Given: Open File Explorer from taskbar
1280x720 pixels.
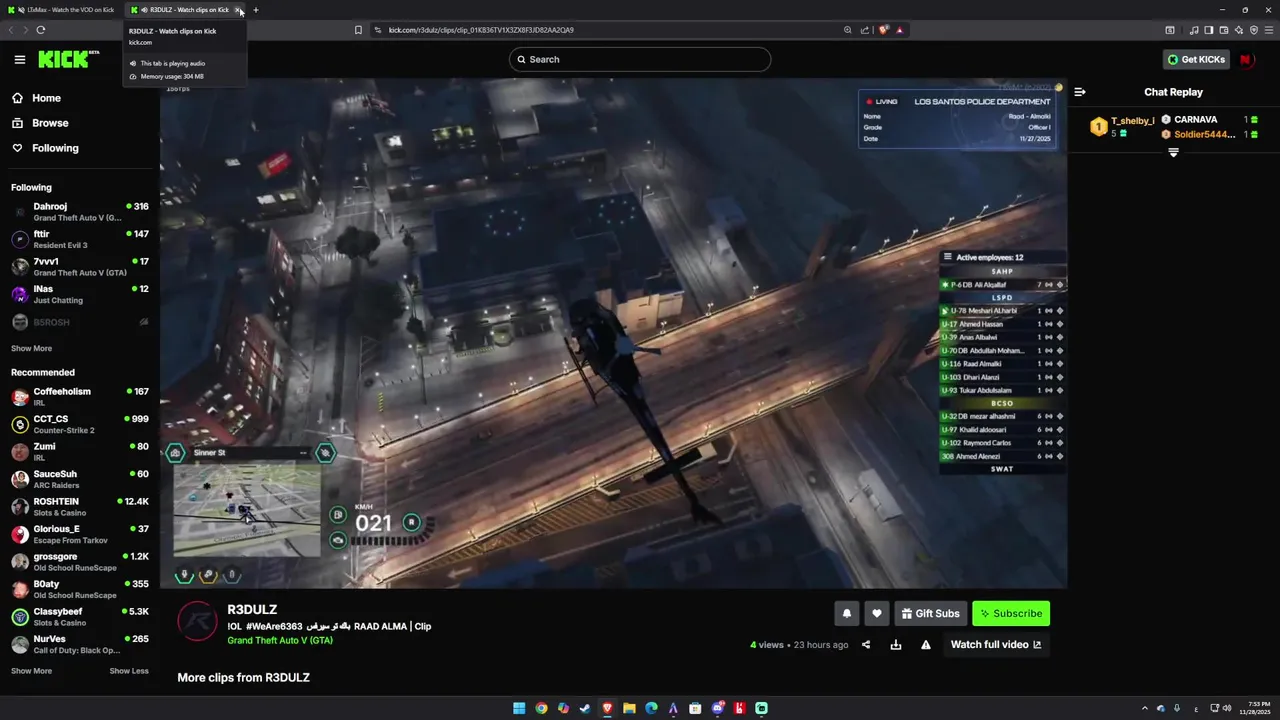Looking at the screenshot, I should point(629,709).
